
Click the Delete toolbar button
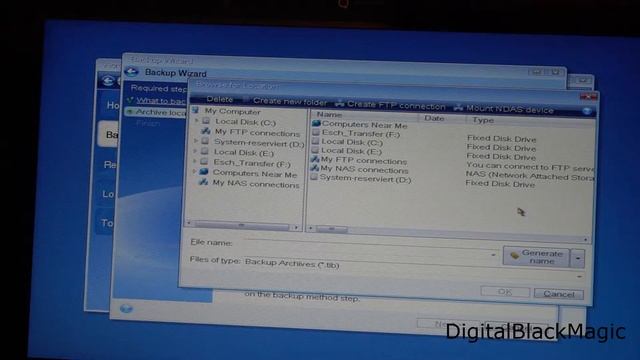[219, 99]
